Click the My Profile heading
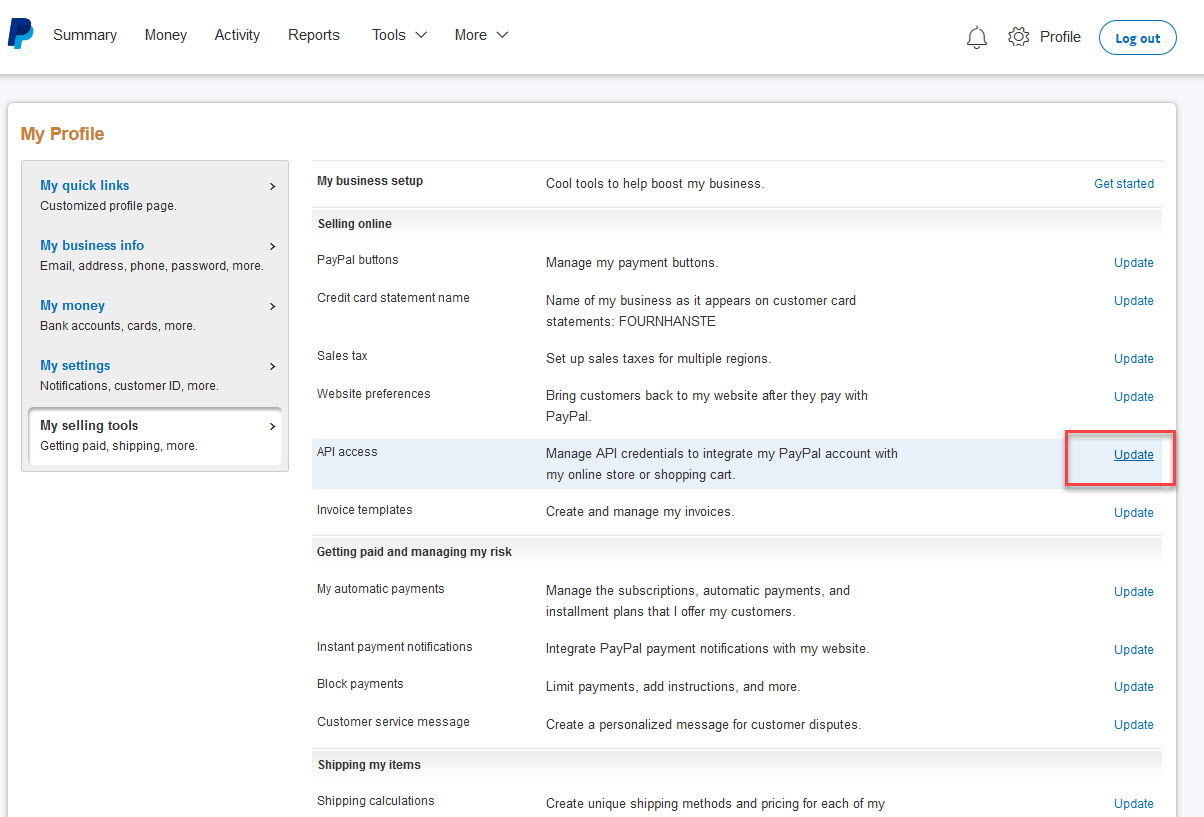 tap(62, 134)
